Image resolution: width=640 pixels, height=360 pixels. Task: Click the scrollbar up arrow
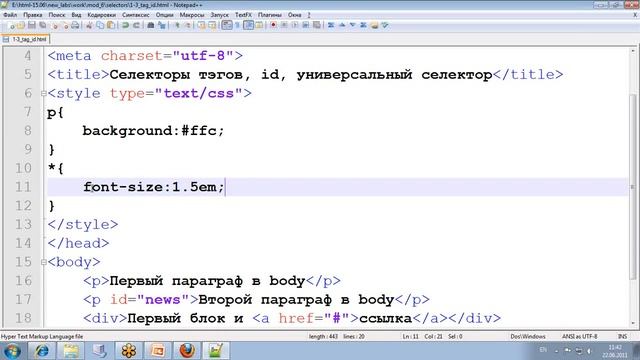(633, 51)
